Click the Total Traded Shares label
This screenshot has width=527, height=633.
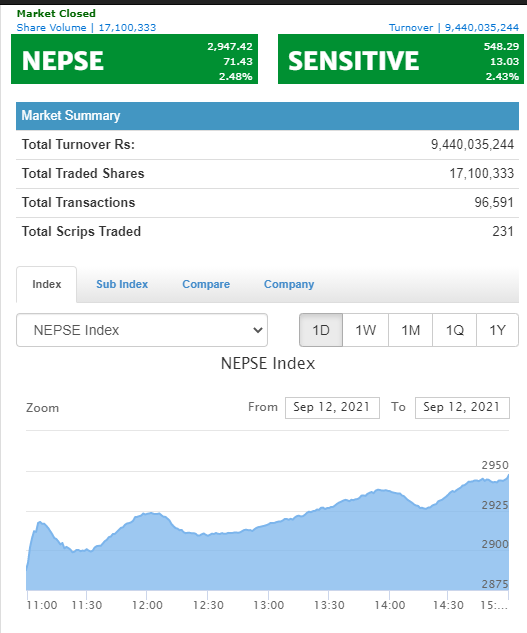[83, 173]
